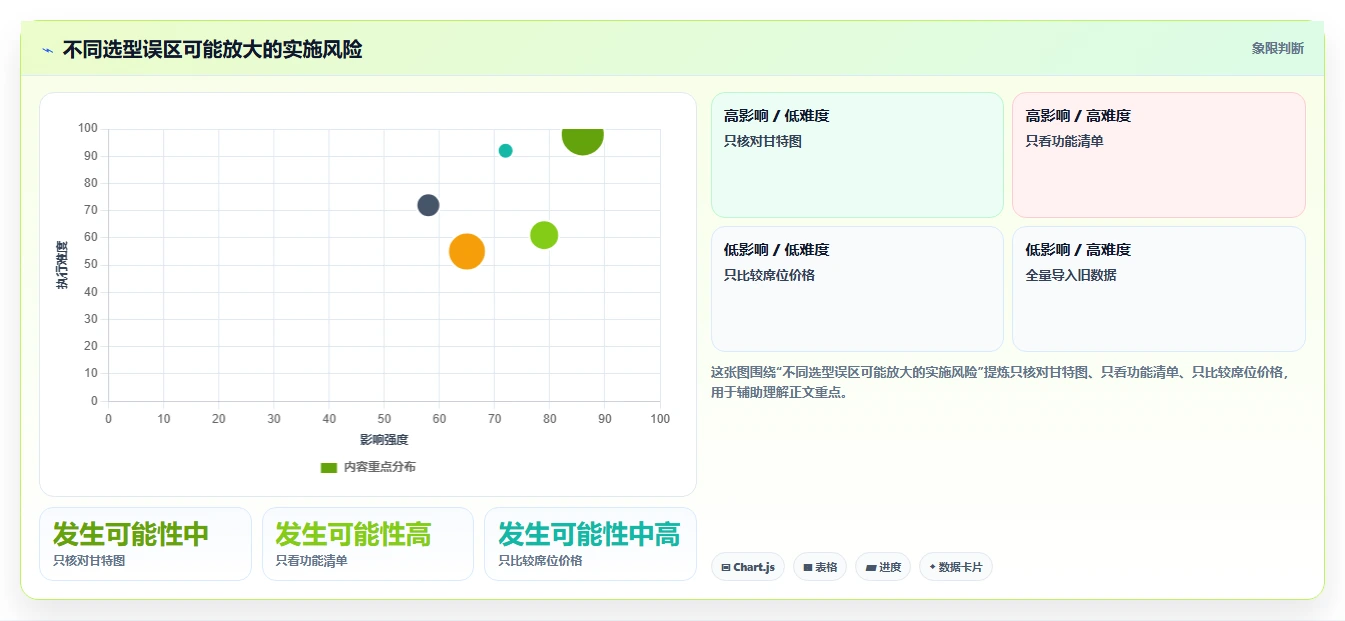
Task: Click the 数据卡片 tag chip
Action: (956, 567)
